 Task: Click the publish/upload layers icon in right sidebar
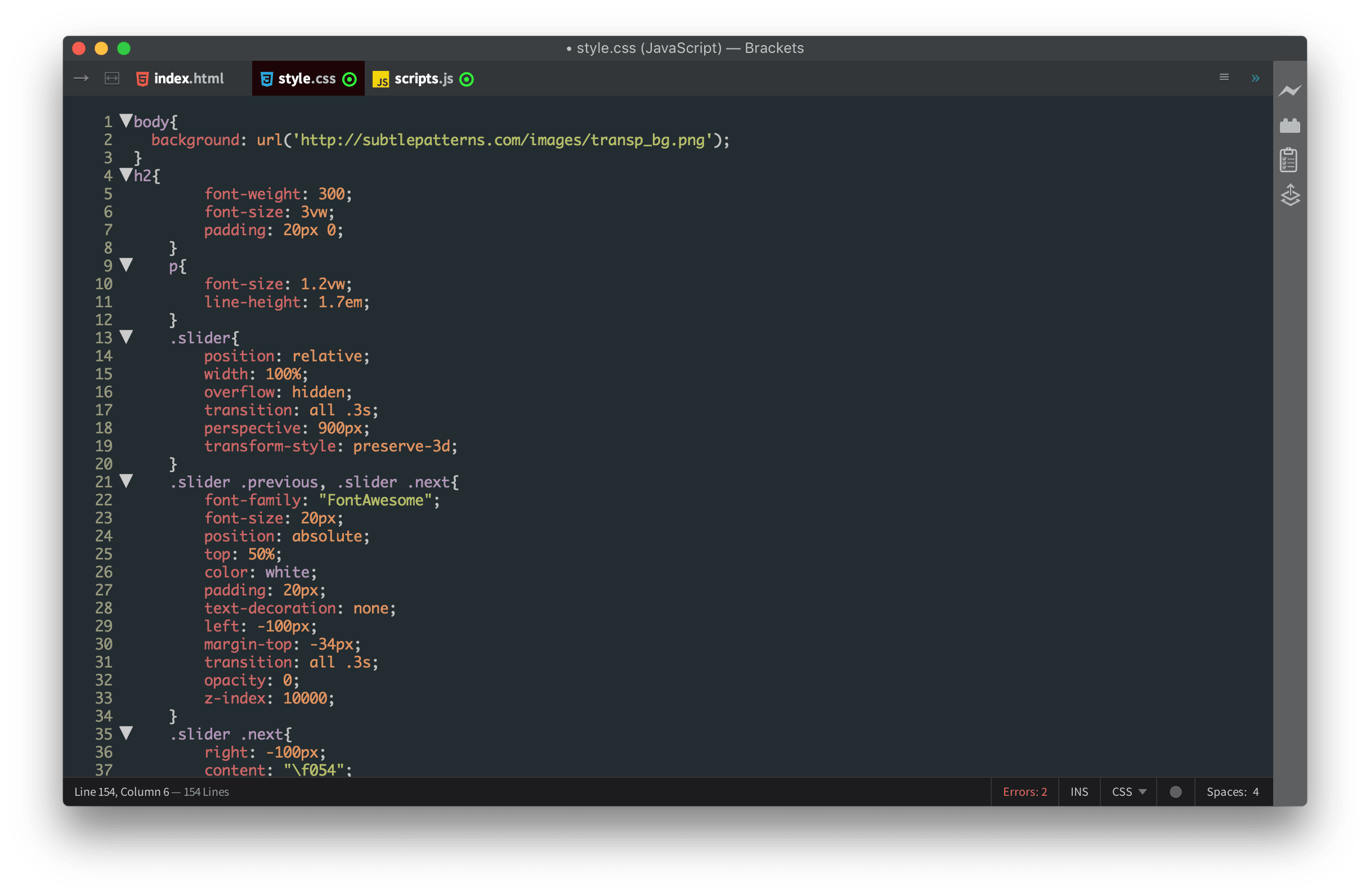pyautogui.click(x=1291, y=196)
